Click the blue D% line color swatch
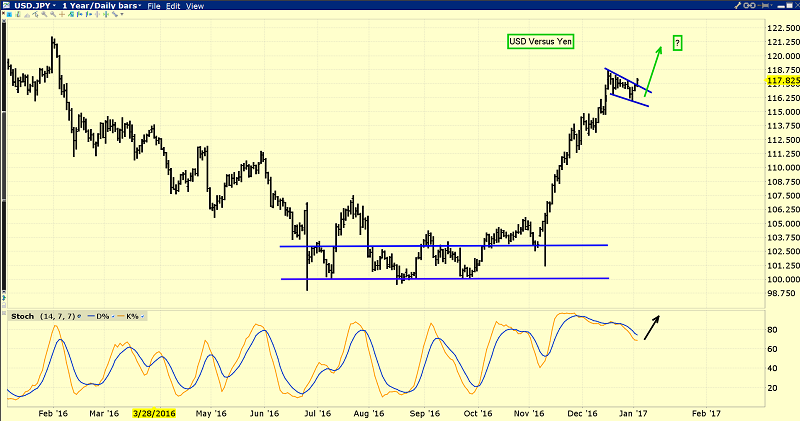 point(93,316)
